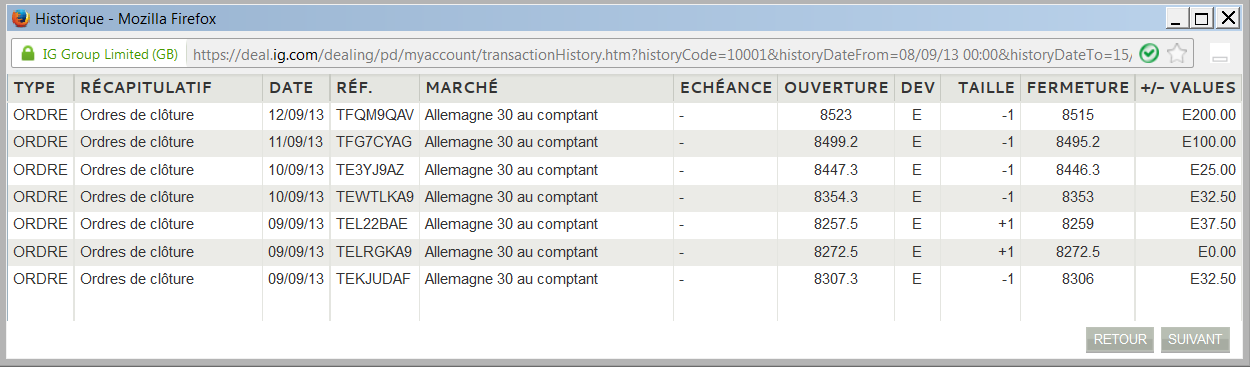Click opening price 8523
Viewport: 1250px width, 367px height.
[x=836, y=115]
